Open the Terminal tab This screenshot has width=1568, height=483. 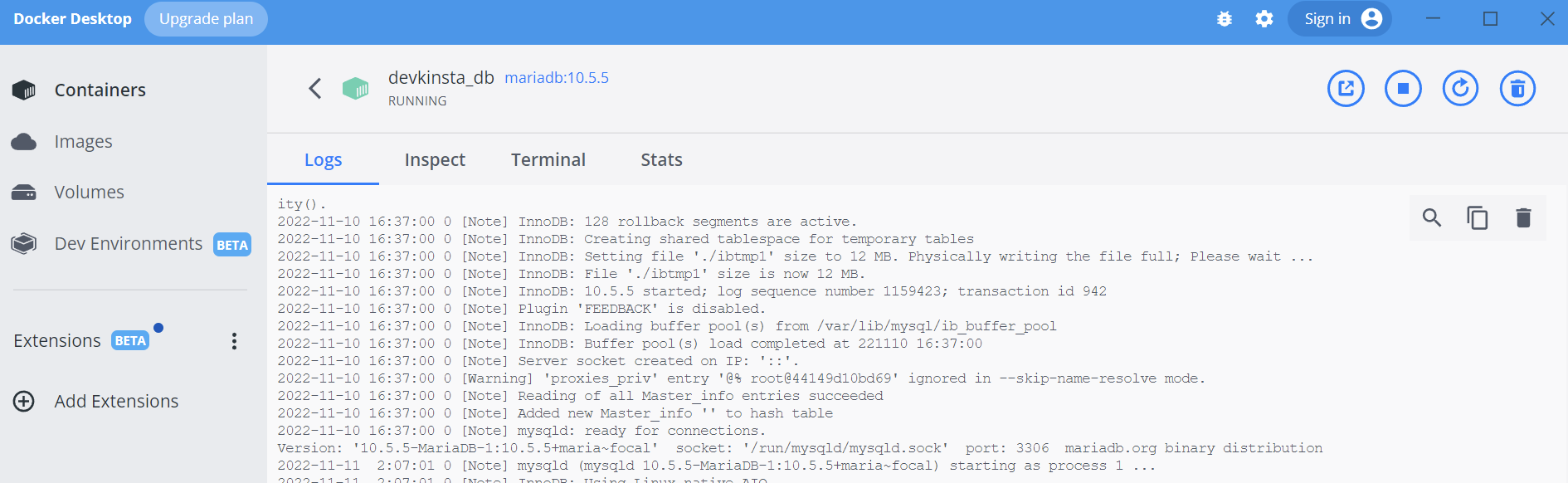[548, 160]
